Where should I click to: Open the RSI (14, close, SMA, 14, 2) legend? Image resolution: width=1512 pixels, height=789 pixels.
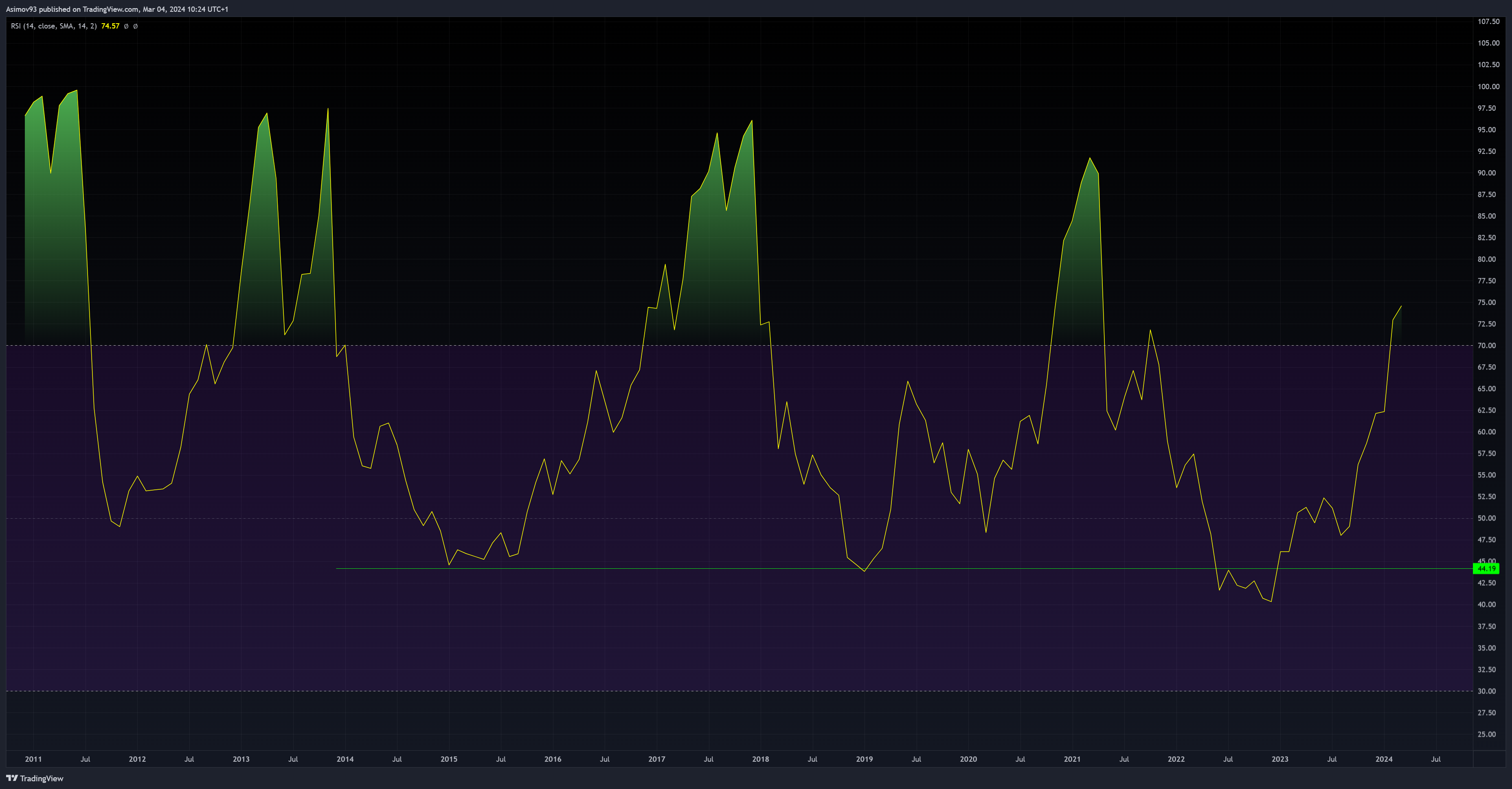pyautogui.click(x=53, y=26)
